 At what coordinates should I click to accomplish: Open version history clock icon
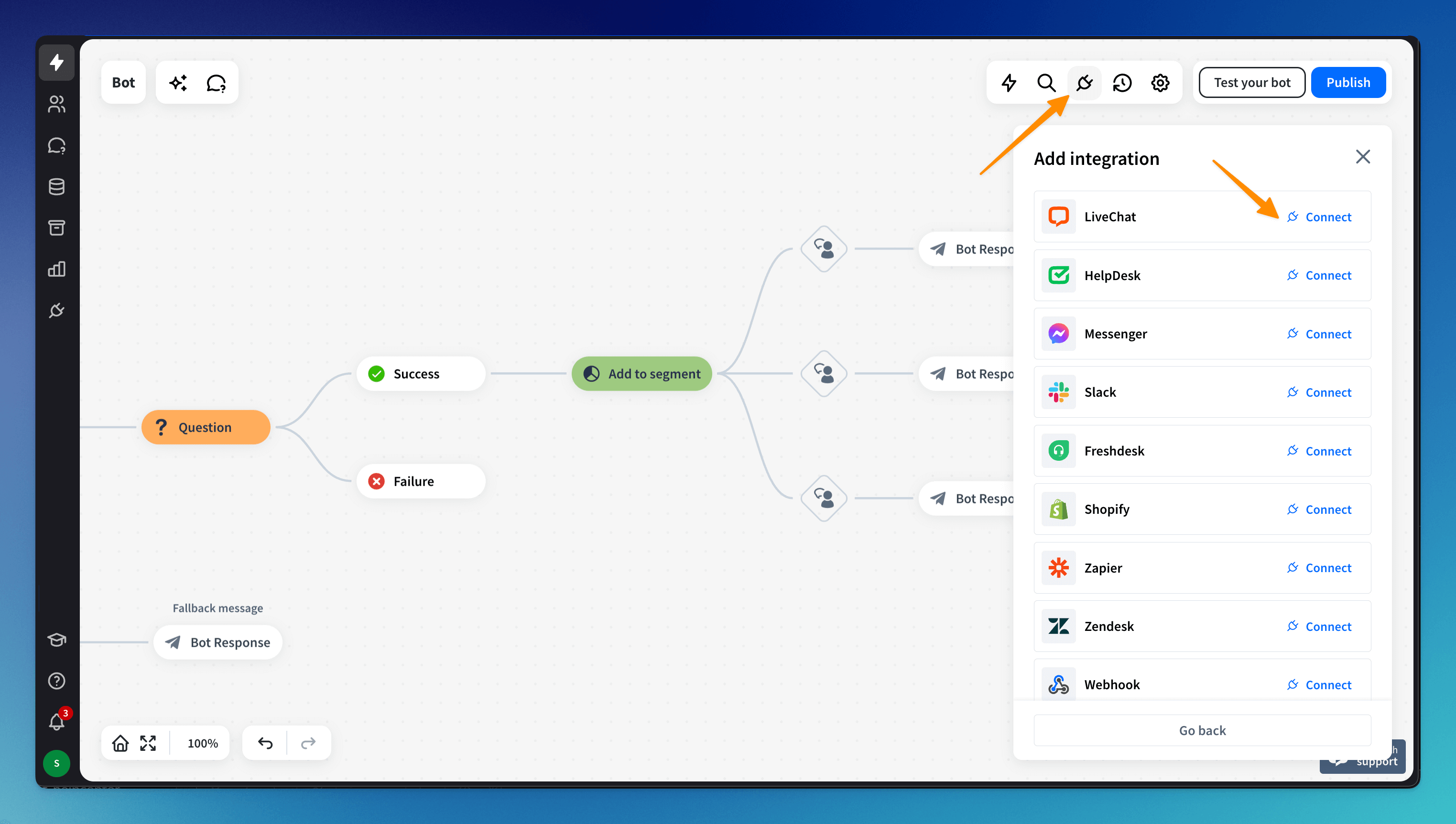[1121, 83]
